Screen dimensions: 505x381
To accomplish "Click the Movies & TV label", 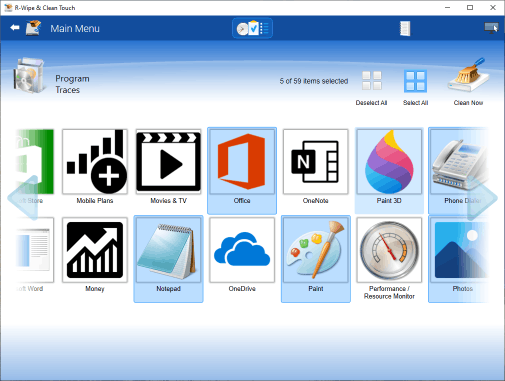I will pyautogui.click(x=168, y=201).
